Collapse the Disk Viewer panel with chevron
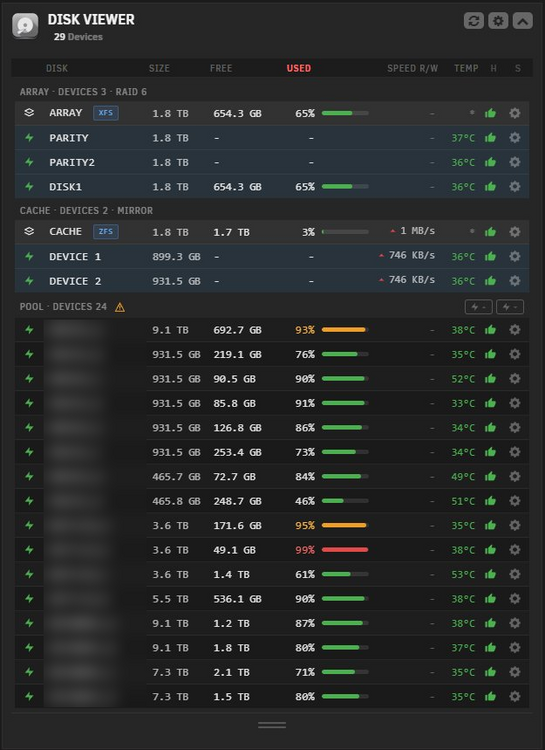The image size is (545, 750). pyautogui.click(x=523, y=21)
